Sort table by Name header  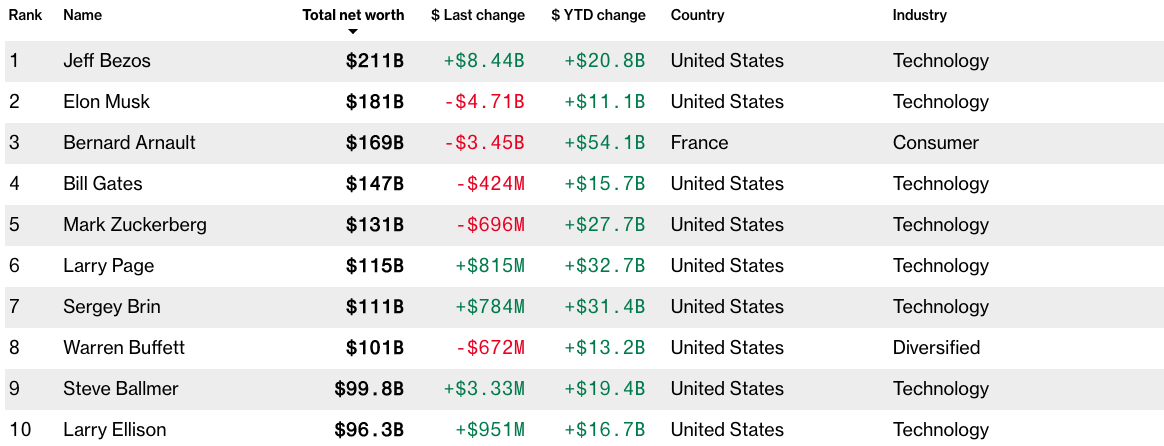tap(82, 15)
